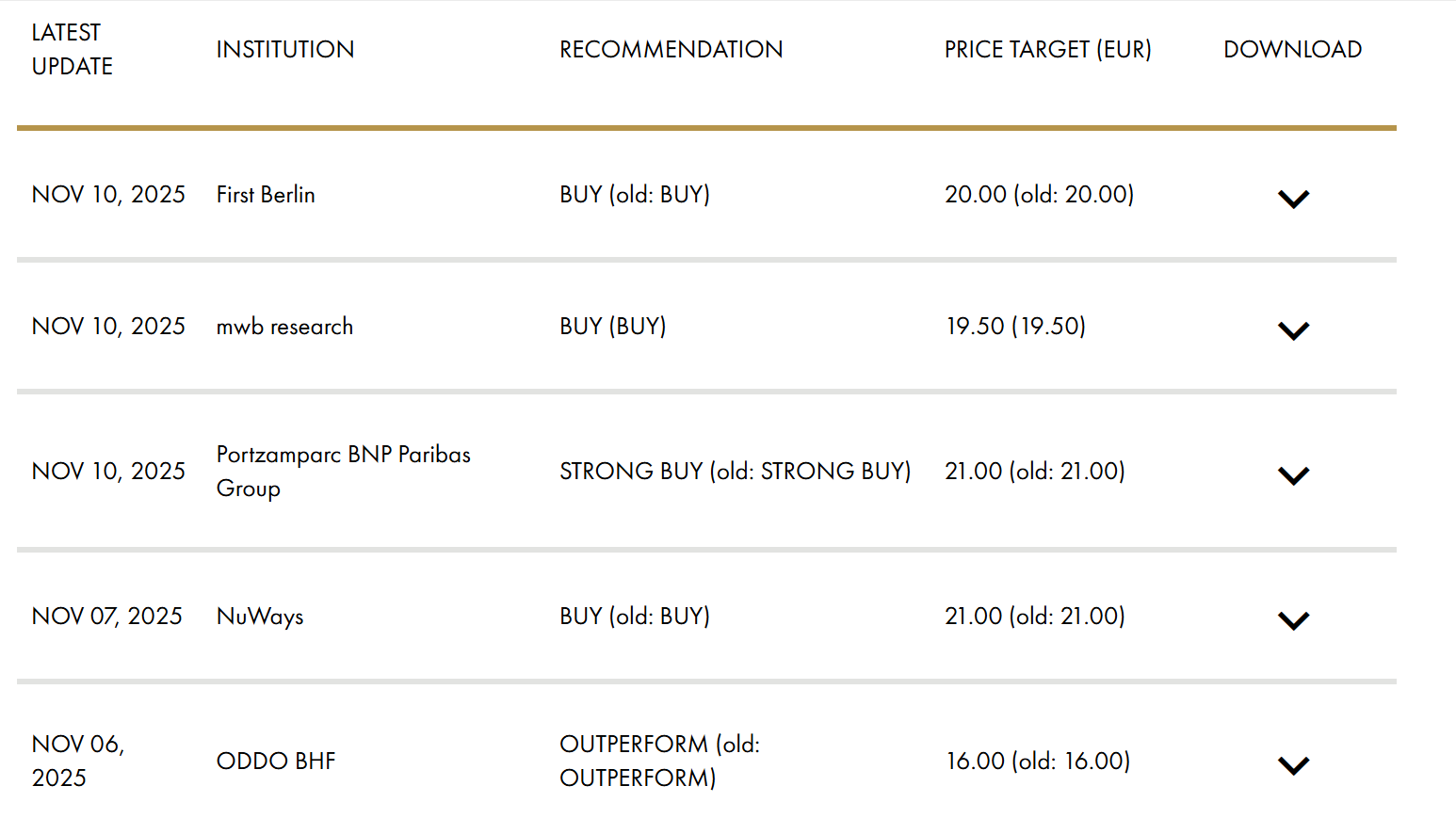1456x834 pixels.
Task: Select the ODDO BHF institution name
Action: (276, 761)
